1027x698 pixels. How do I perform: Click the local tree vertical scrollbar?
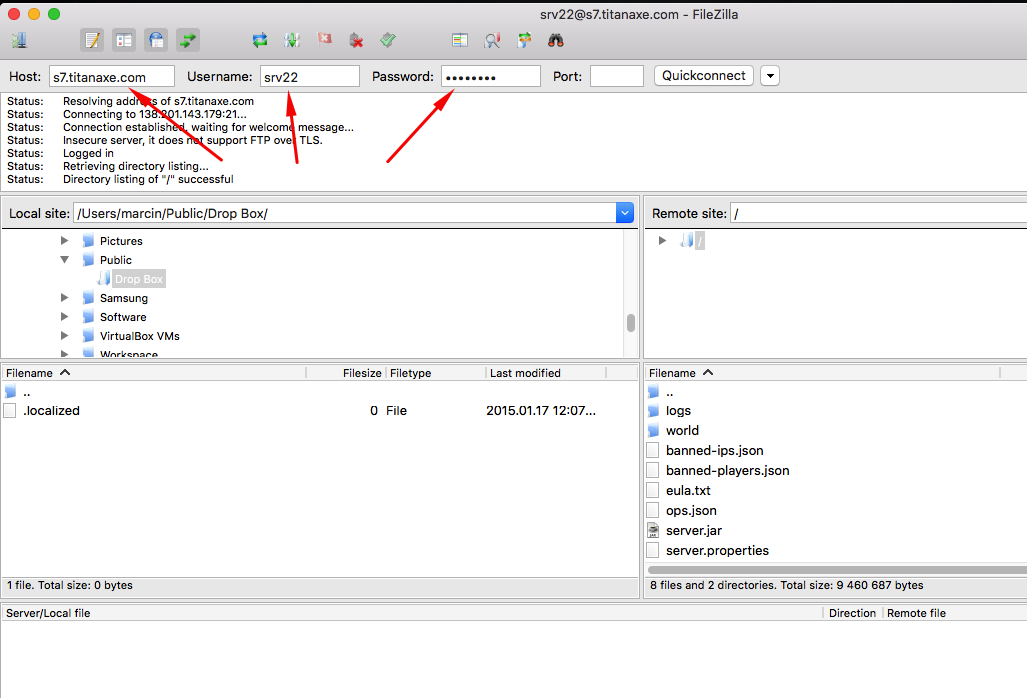tap(631, 322)
